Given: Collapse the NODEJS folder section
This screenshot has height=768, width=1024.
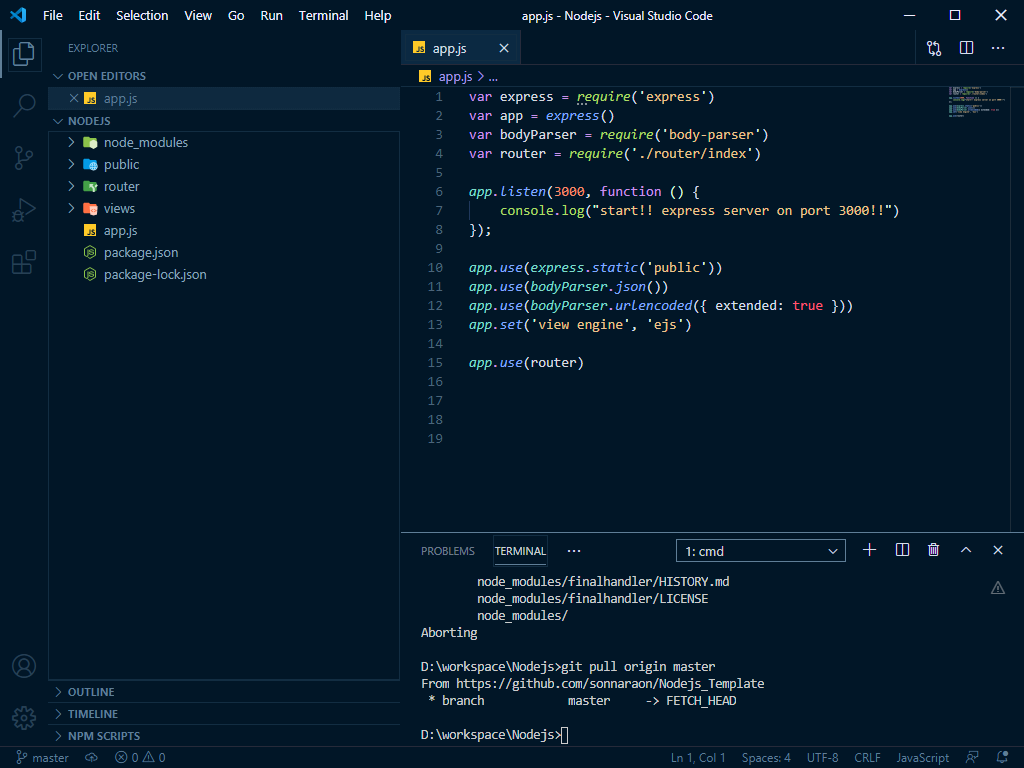Looking at the screenshot, I should click(x=225, y=121).
